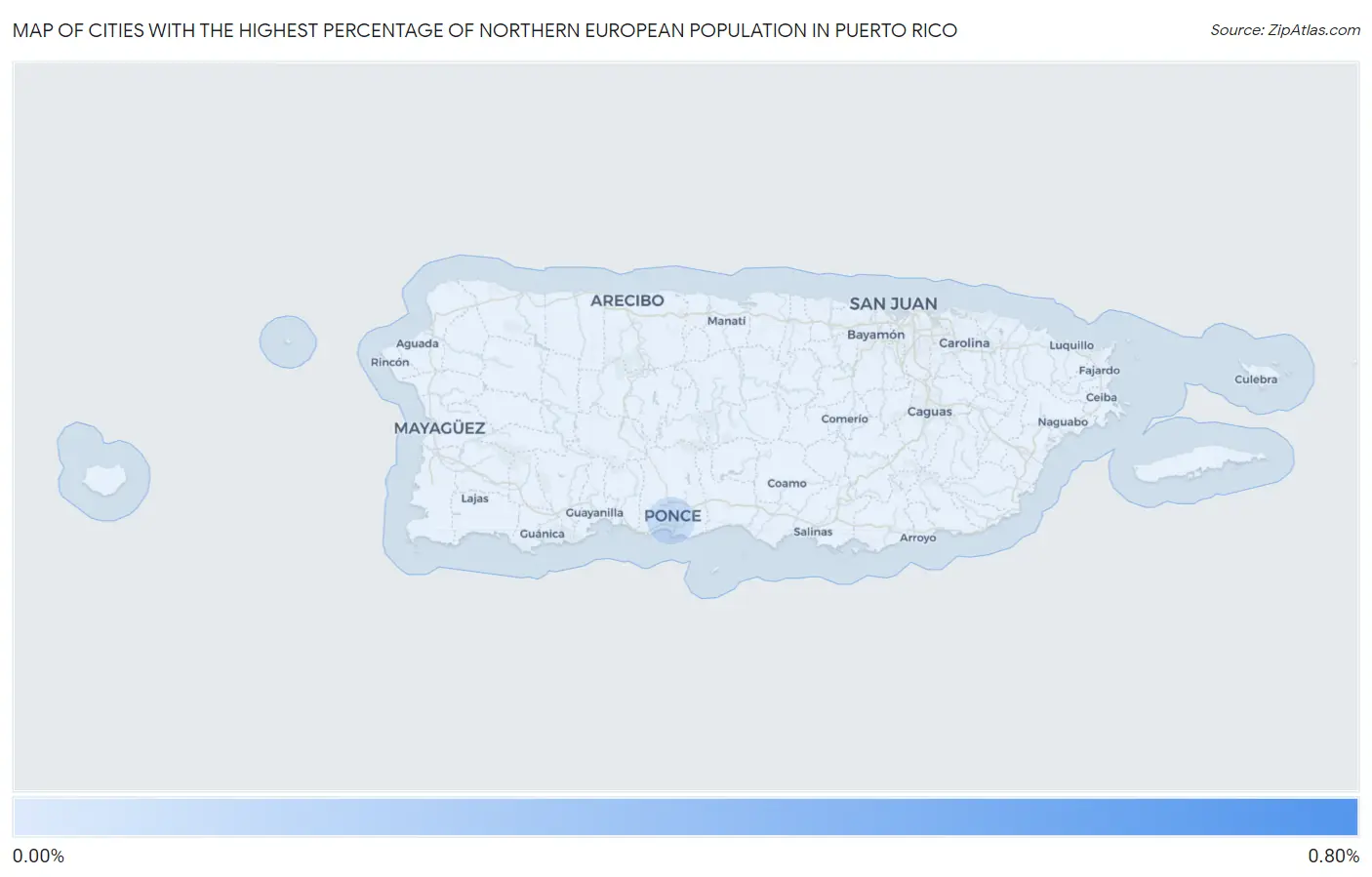Click the SAN JUAN city label
1372x877 pixels.
[x=893, y=303]
